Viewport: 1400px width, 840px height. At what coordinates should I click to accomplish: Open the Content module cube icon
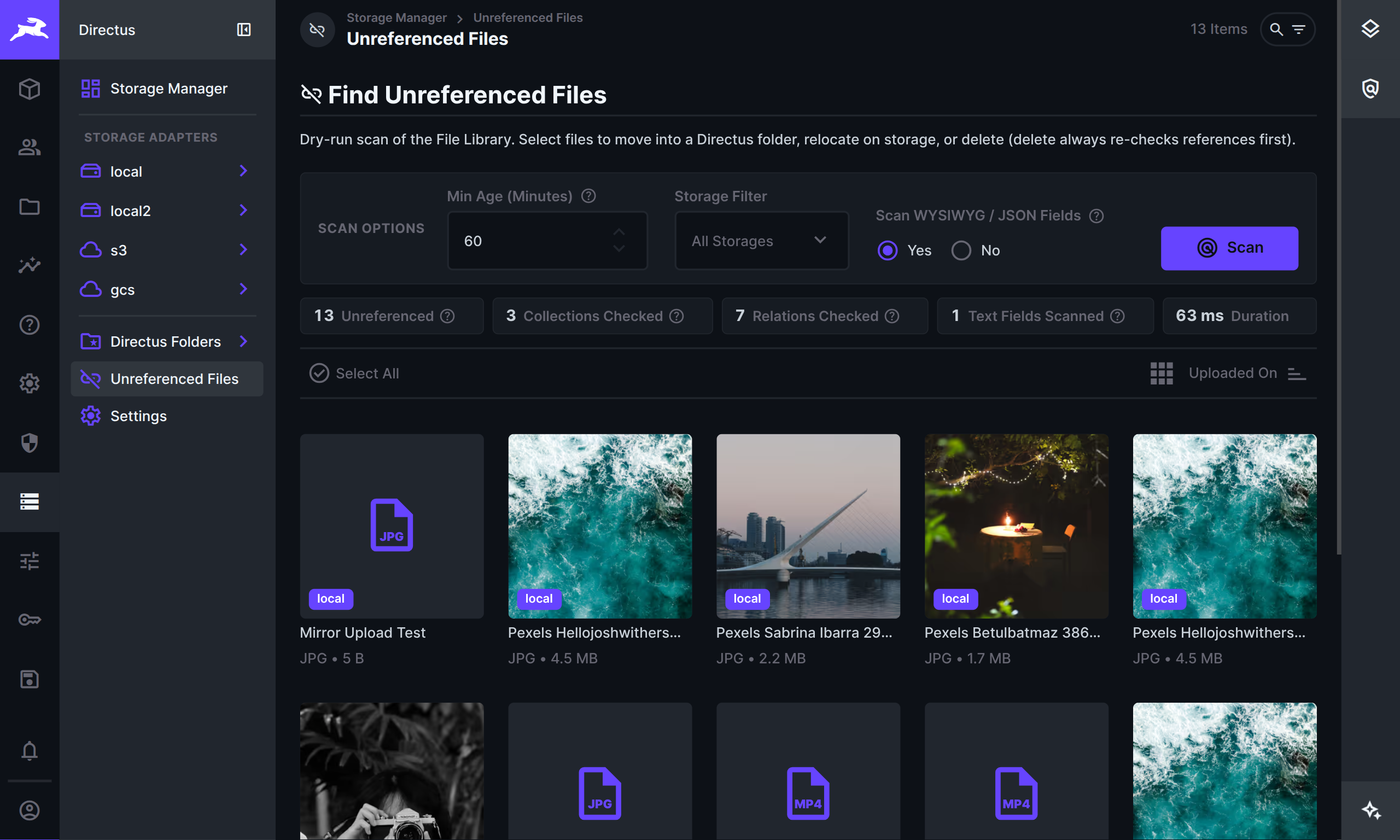pos(30,89)
